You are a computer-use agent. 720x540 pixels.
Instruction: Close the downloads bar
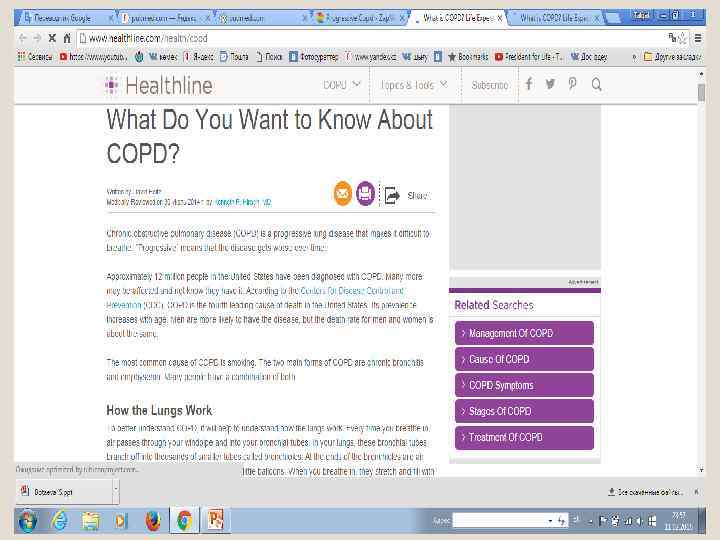(x=697, y=492)
